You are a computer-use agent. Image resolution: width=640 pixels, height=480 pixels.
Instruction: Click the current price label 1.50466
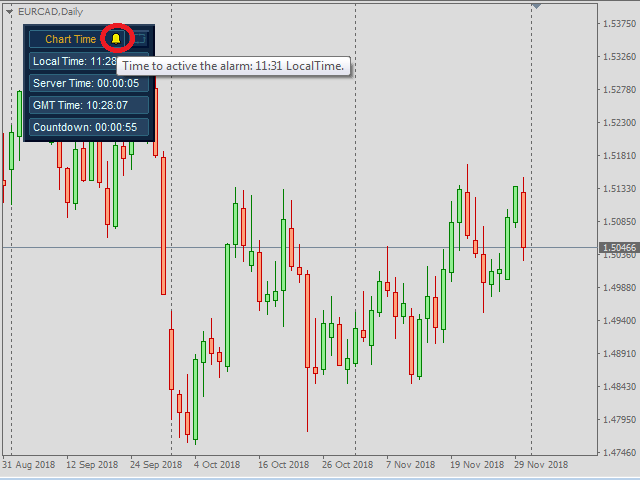point(619,247)
